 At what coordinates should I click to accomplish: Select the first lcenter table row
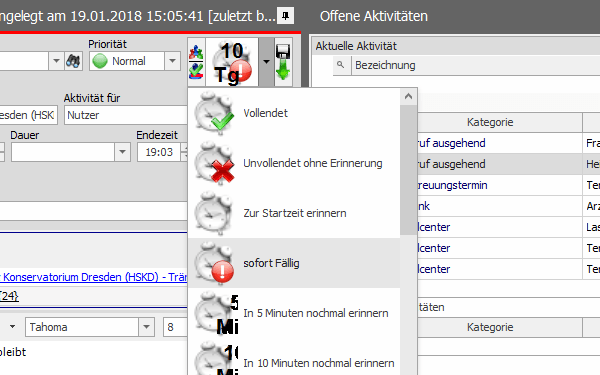pyautogui.click(x=509, y=227)
